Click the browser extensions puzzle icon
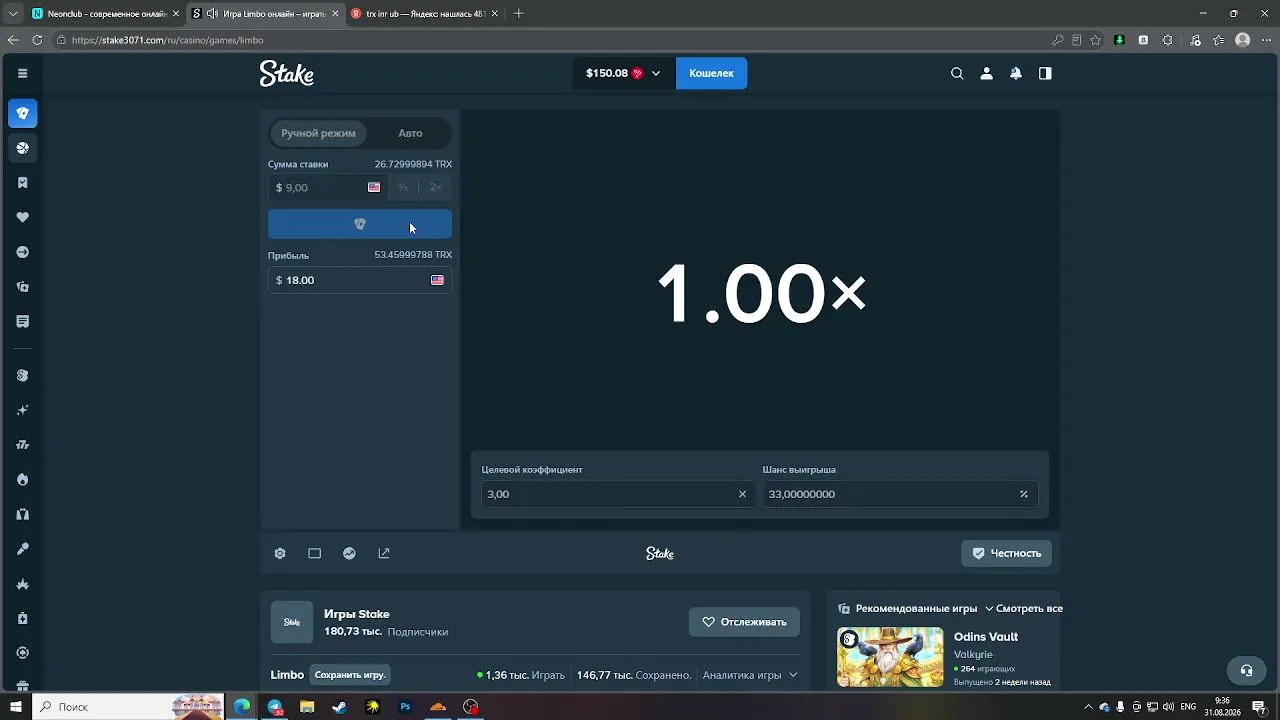 point(1167,40)
